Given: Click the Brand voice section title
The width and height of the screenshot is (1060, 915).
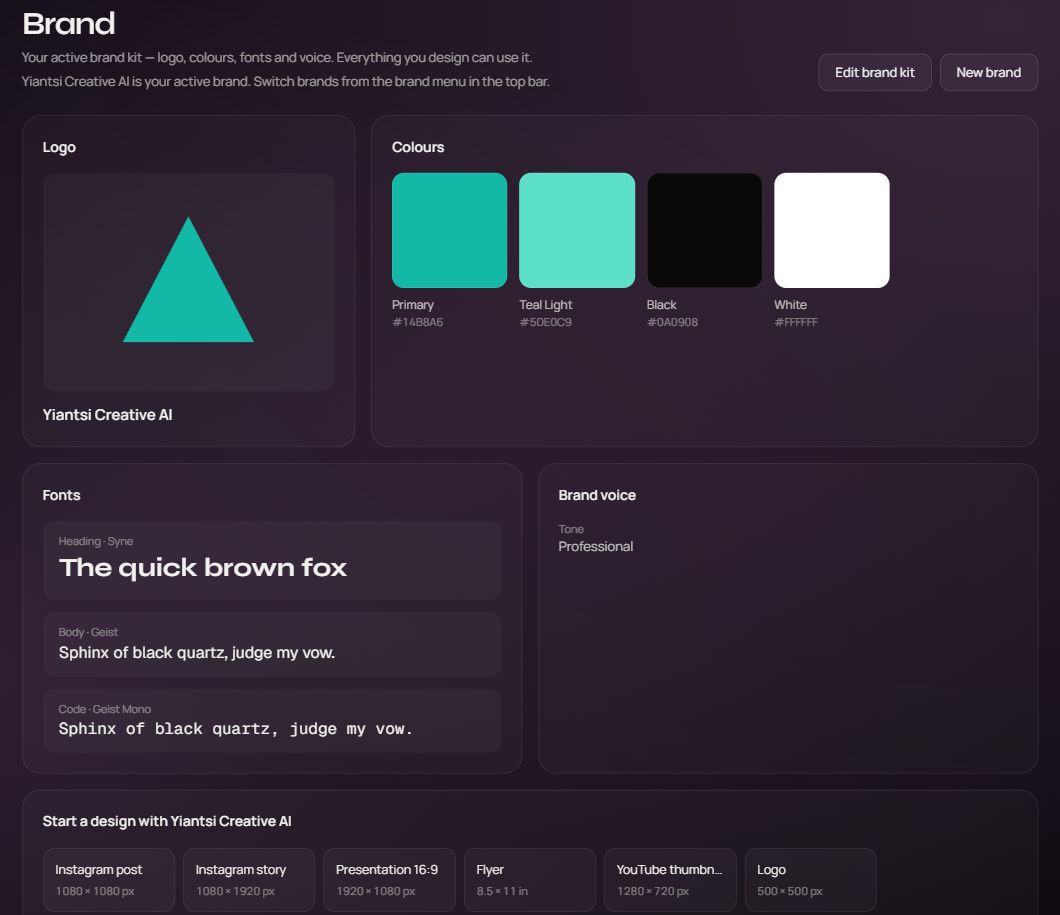Looking at the screenshot, I should click(x=597, y=495).
